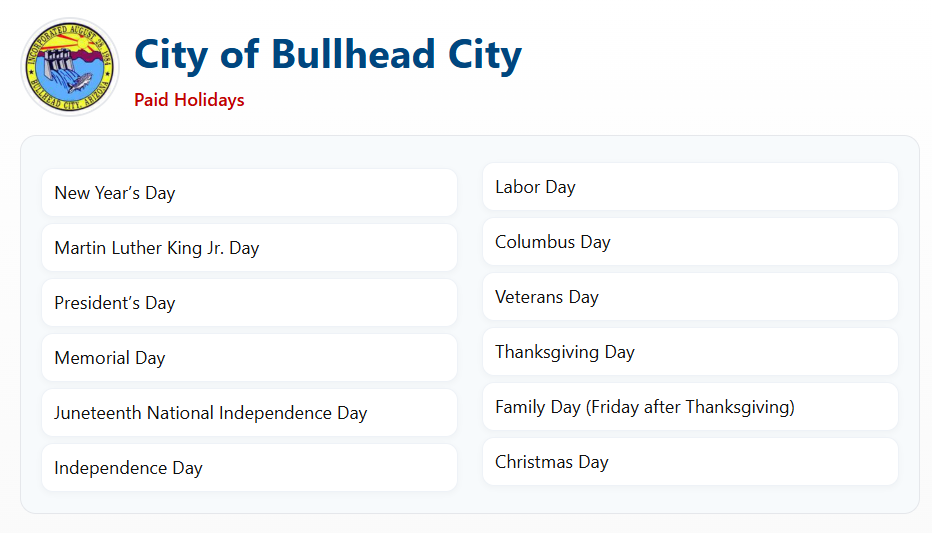
Task: Select the Columbus Day card
Action: pyautogui.click(x=690, y=242)
